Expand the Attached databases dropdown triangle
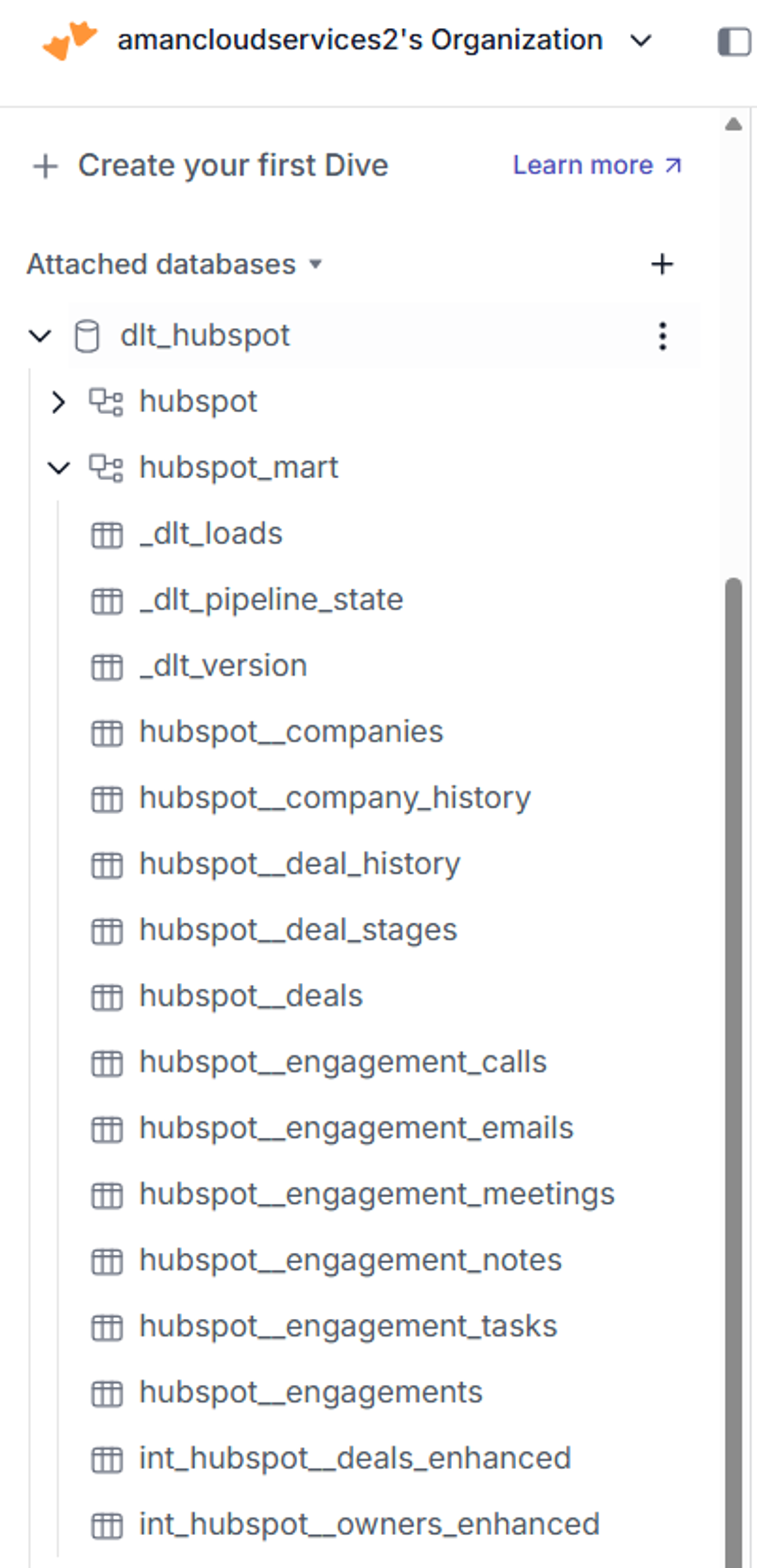Screen dimensions: 757x1568 point(315,264)
